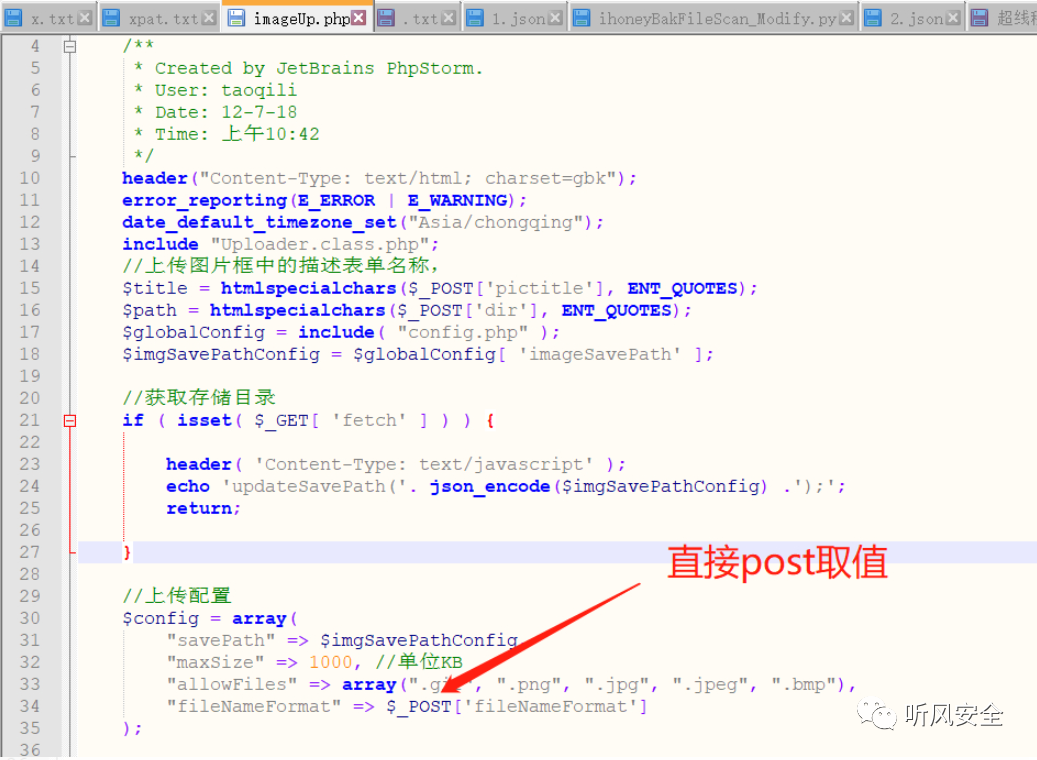Close the x.txt tab
The image size is (1037, 760).
coord(85,19)
